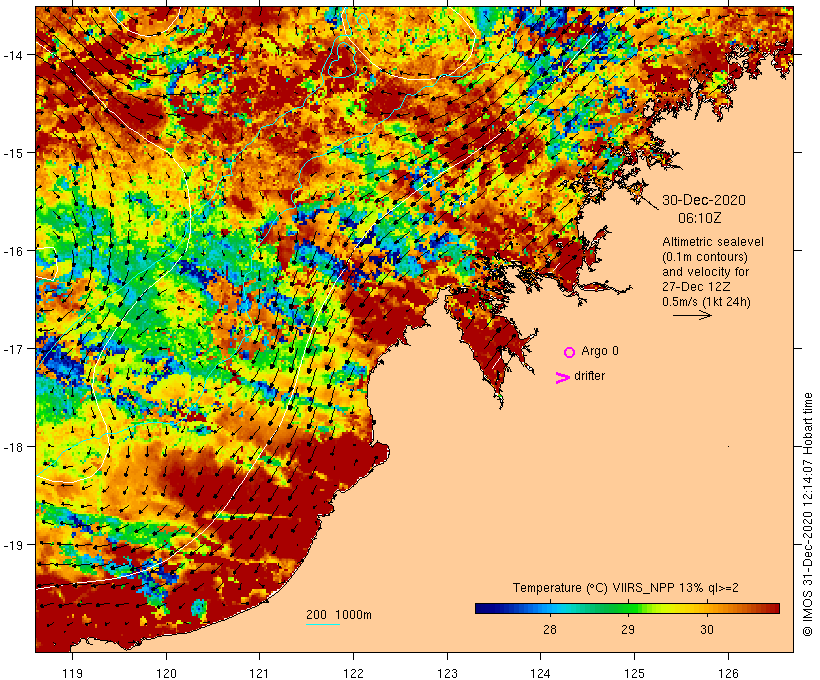This screenshot has width=820, height=680.
Task: Click the '(0.1m contours)' text line
Action: tap(705, 257)
